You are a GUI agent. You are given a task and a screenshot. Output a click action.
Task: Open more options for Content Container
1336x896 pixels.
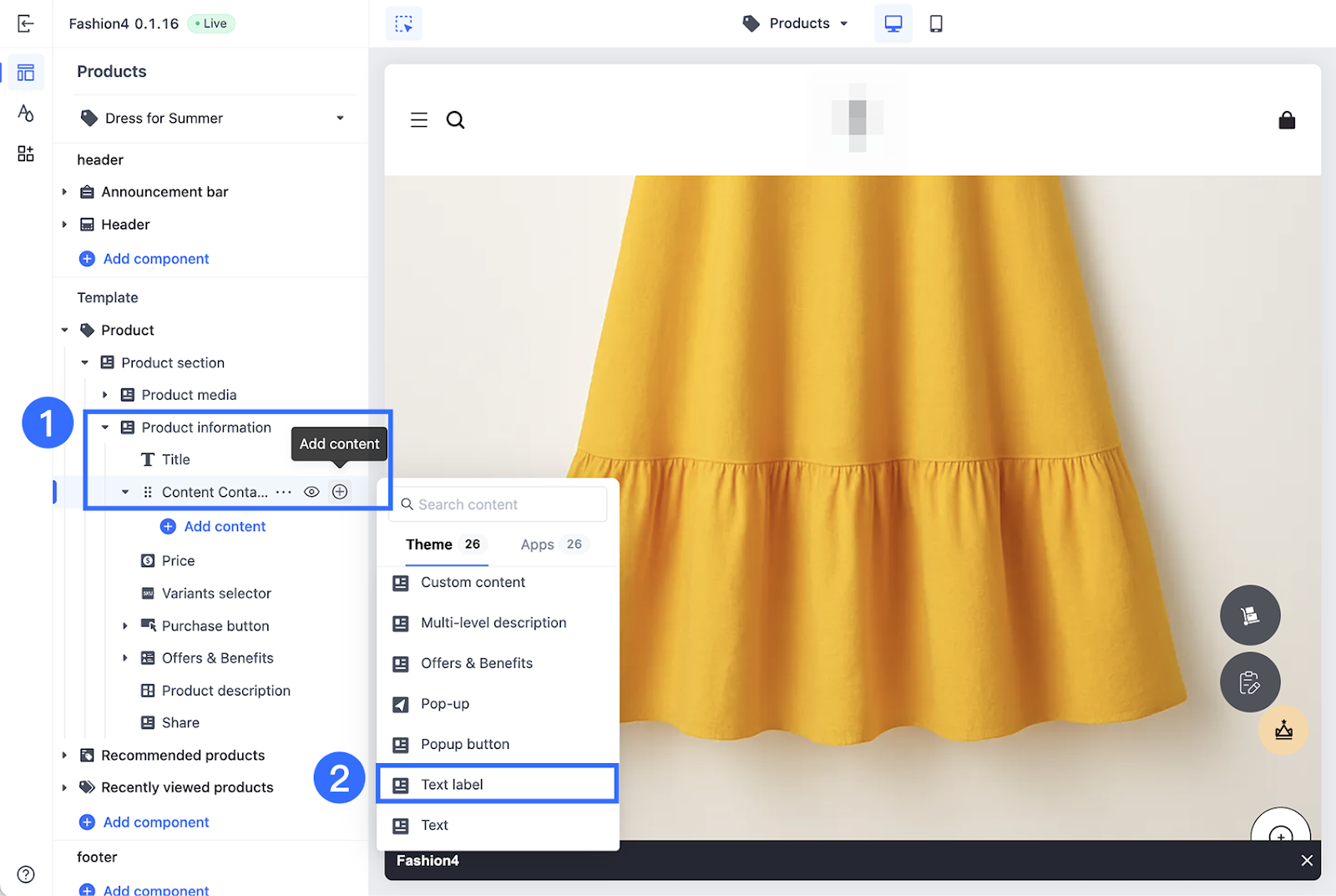click(x=284, y=492)
